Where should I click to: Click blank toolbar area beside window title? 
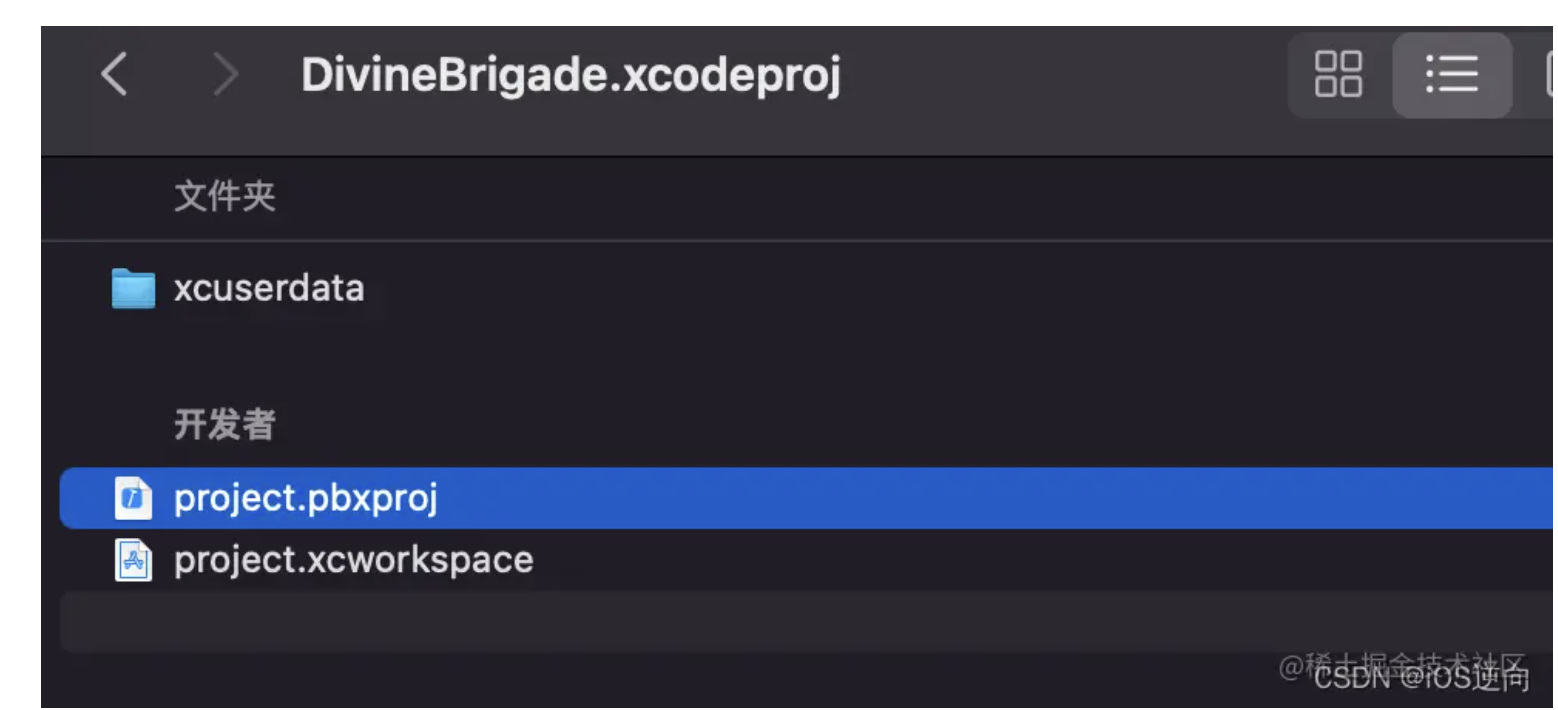click(1060, 75)
